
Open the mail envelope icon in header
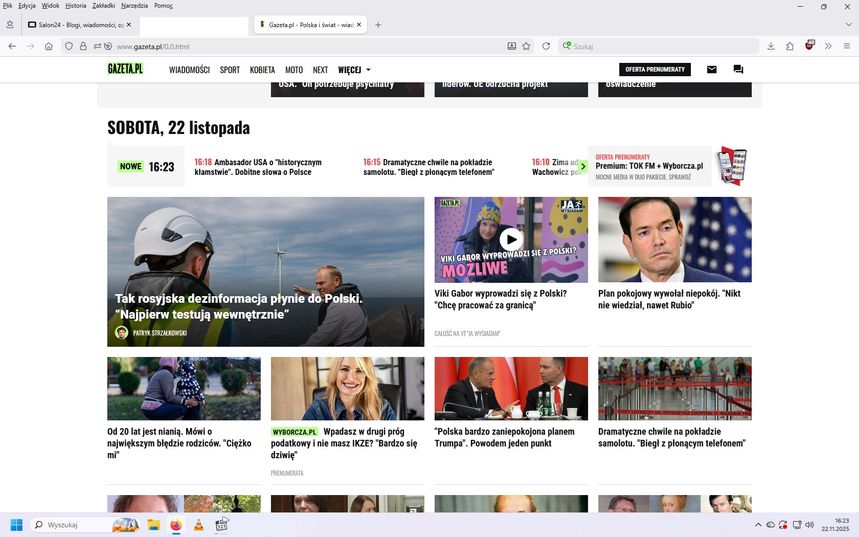(x=712, y=70)
